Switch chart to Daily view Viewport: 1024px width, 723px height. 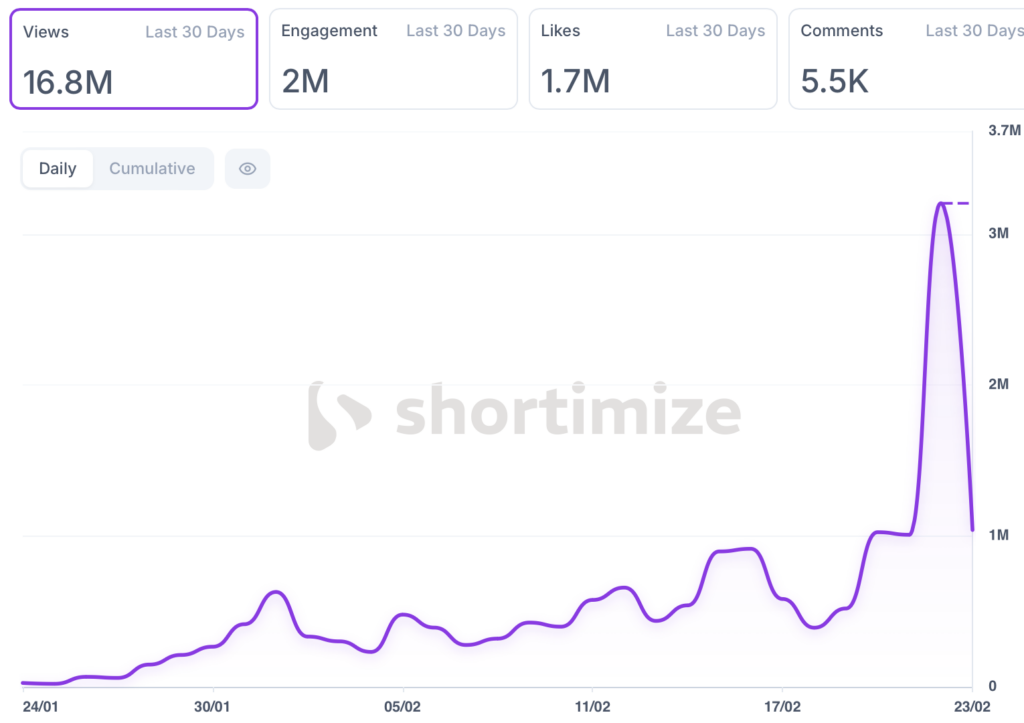[x=58, y=169]
